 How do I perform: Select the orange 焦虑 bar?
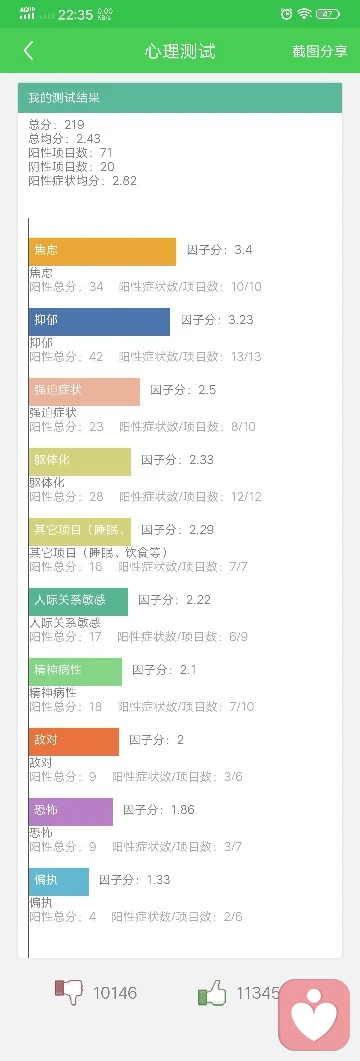102,251
